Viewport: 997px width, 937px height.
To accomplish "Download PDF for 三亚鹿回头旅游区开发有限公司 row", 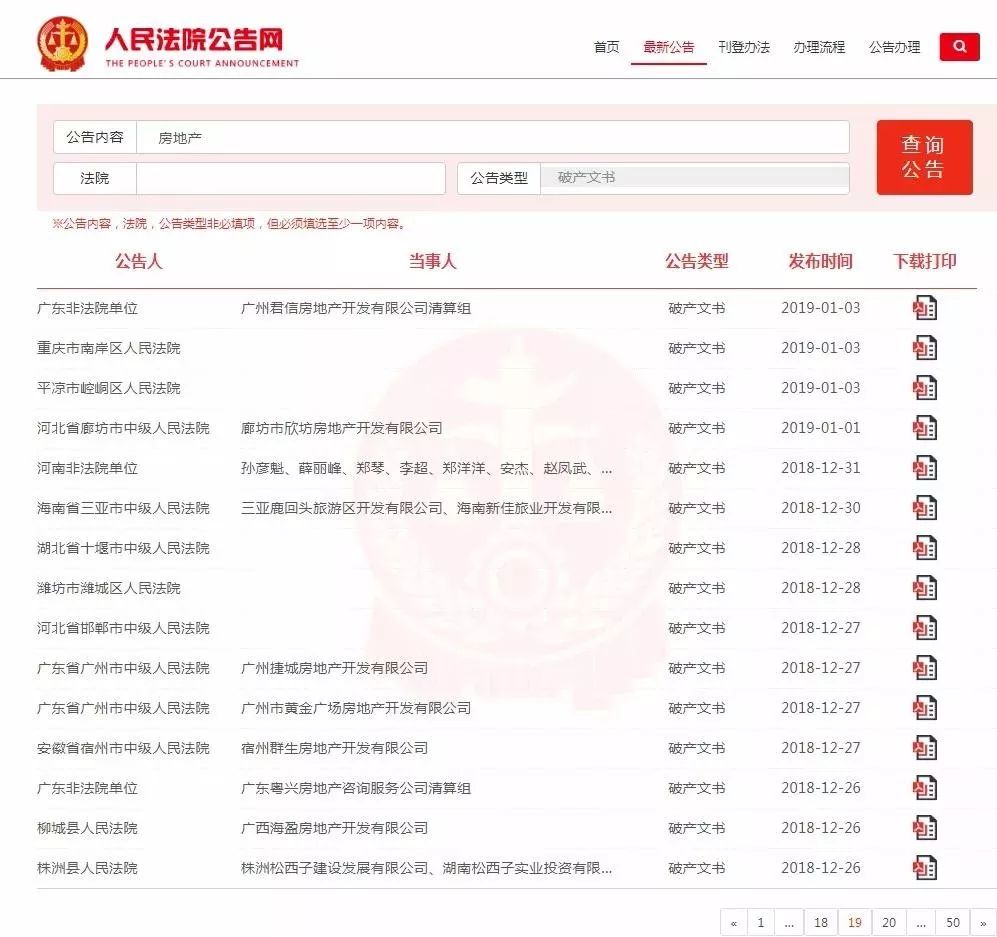I will coord(925,507).
